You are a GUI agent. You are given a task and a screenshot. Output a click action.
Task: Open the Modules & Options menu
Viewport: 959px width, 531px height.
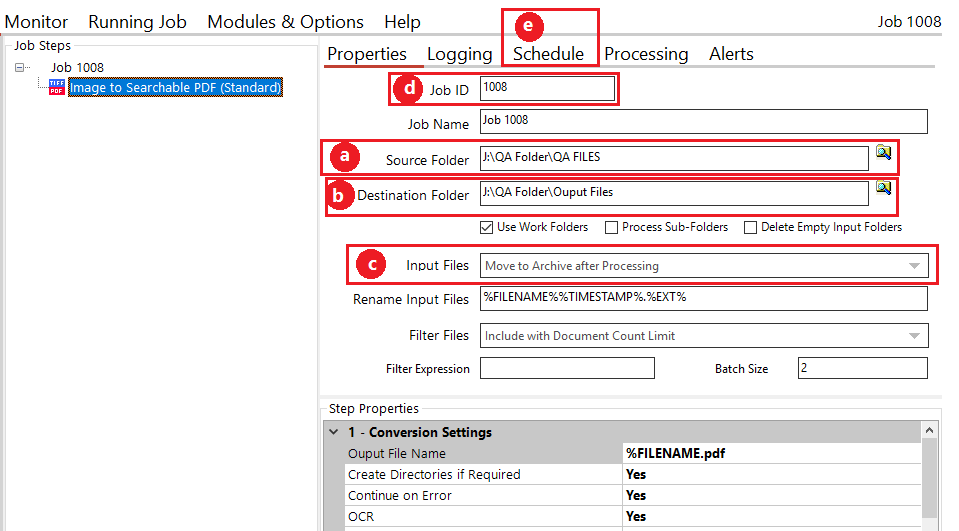coord(285,22)
